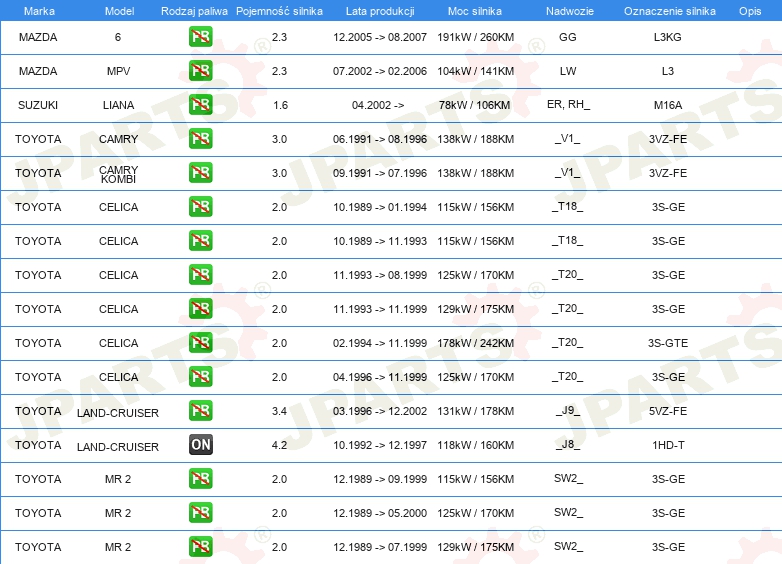Image resolution: width=782 pixels, height=564 pixels.
Task: Click the Nadwozie column header
Action: pos(570,11)
